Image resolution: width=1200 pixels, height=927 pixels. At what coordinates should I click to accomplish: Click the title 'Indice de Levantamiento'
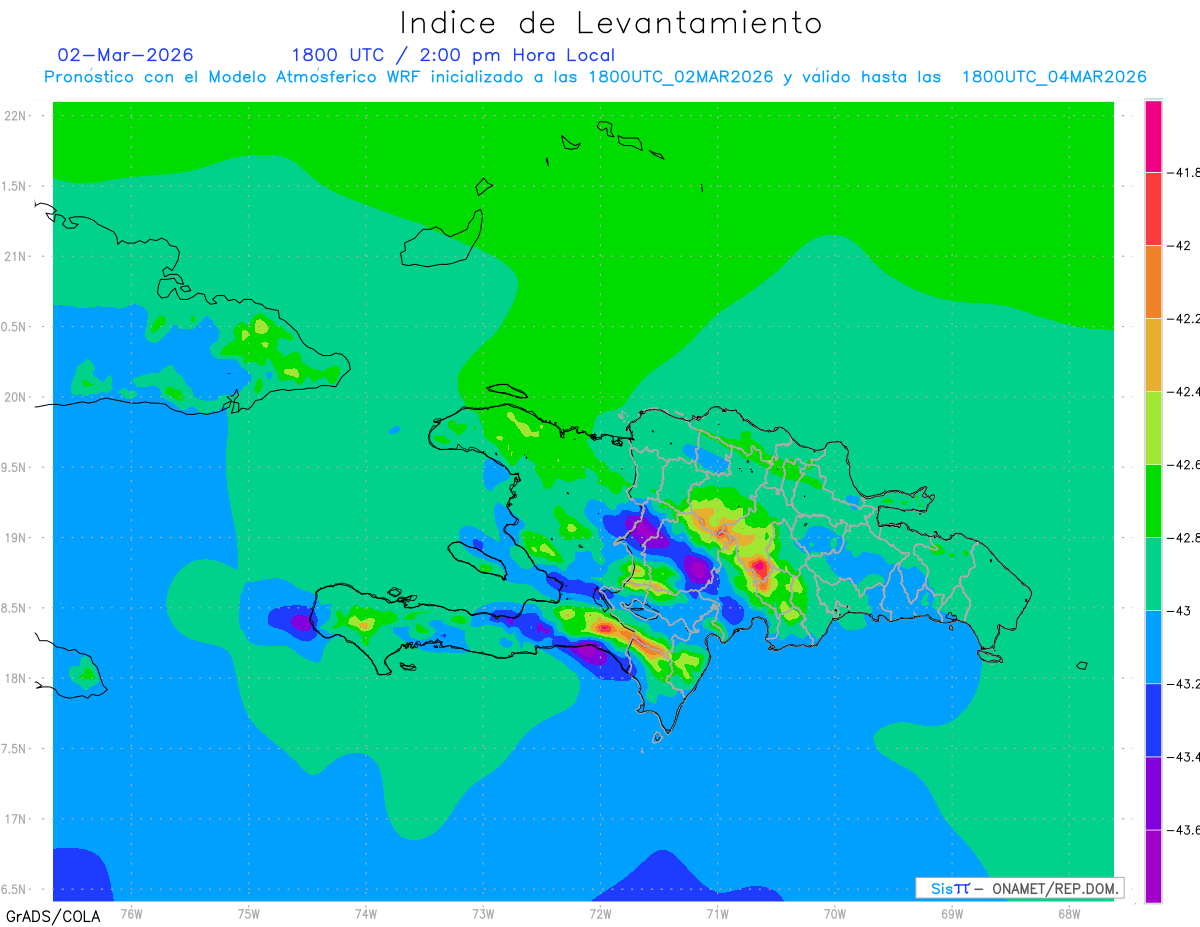point(611,23)
